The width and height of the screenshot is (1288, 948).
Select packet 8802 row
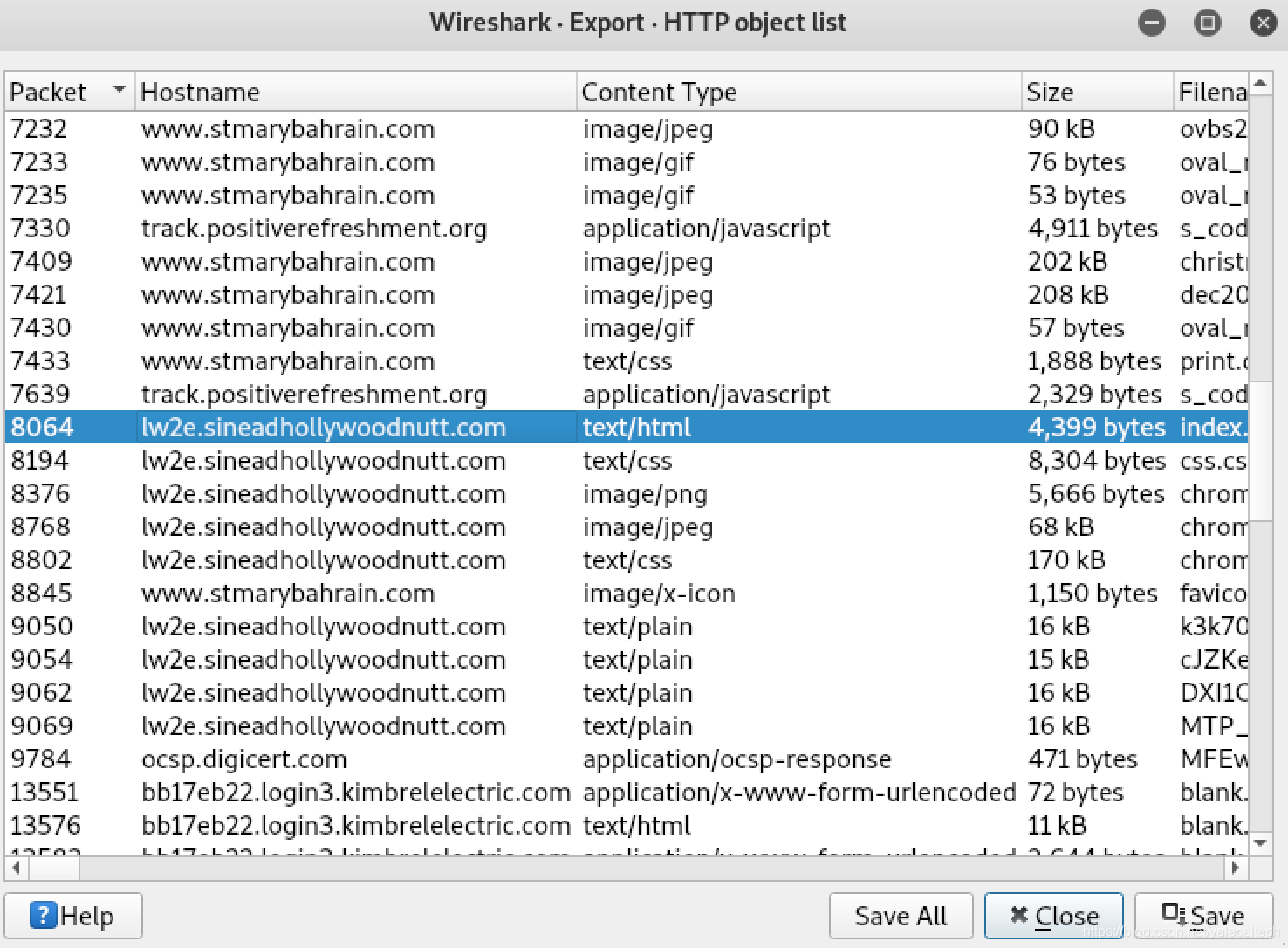[x=627, y=560]
